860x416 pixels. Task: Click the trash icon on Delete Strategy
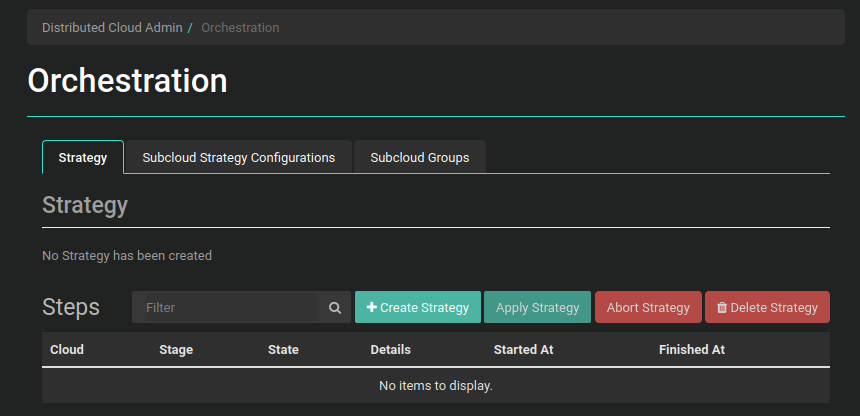point(722,308)
